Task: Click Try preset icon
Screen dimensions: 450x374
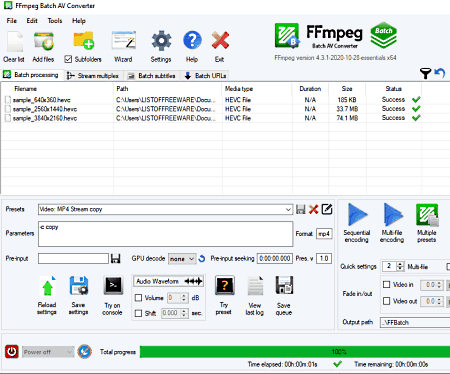Action: 225,285
